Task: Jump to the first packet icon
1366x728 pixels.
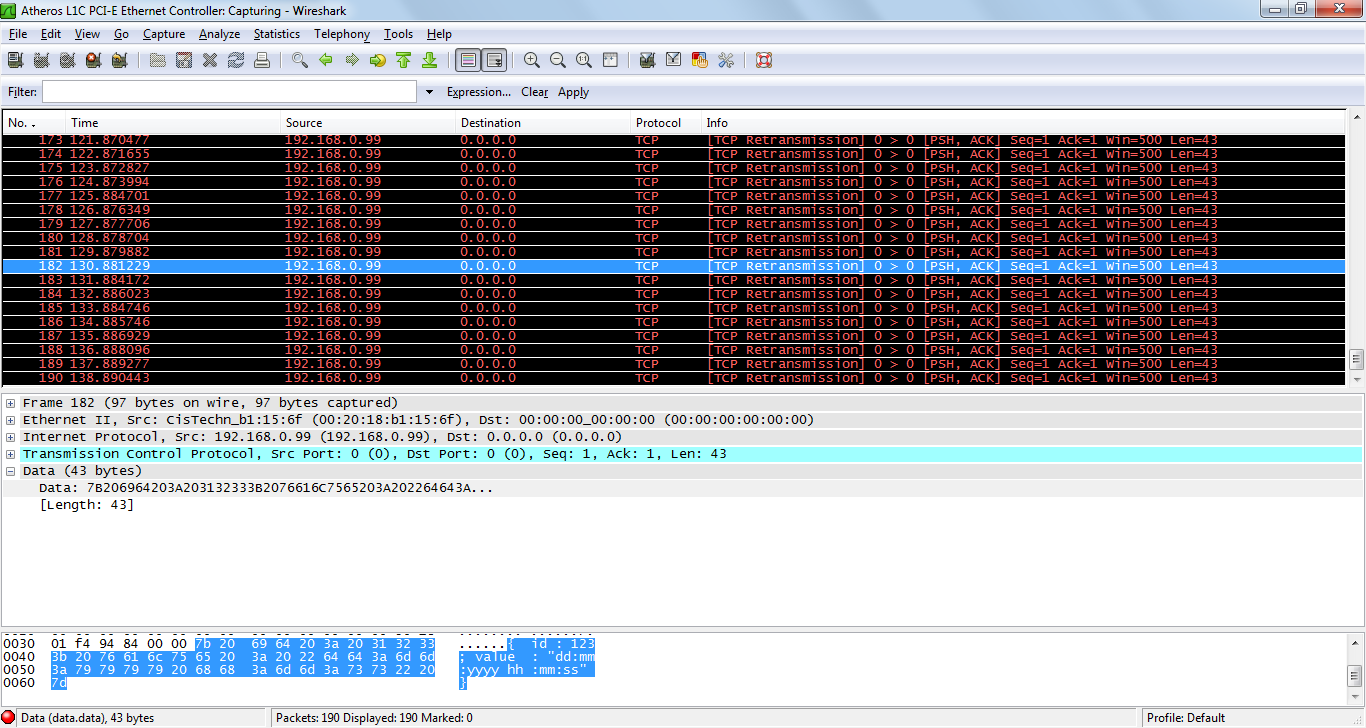Action: pos(404,60)
